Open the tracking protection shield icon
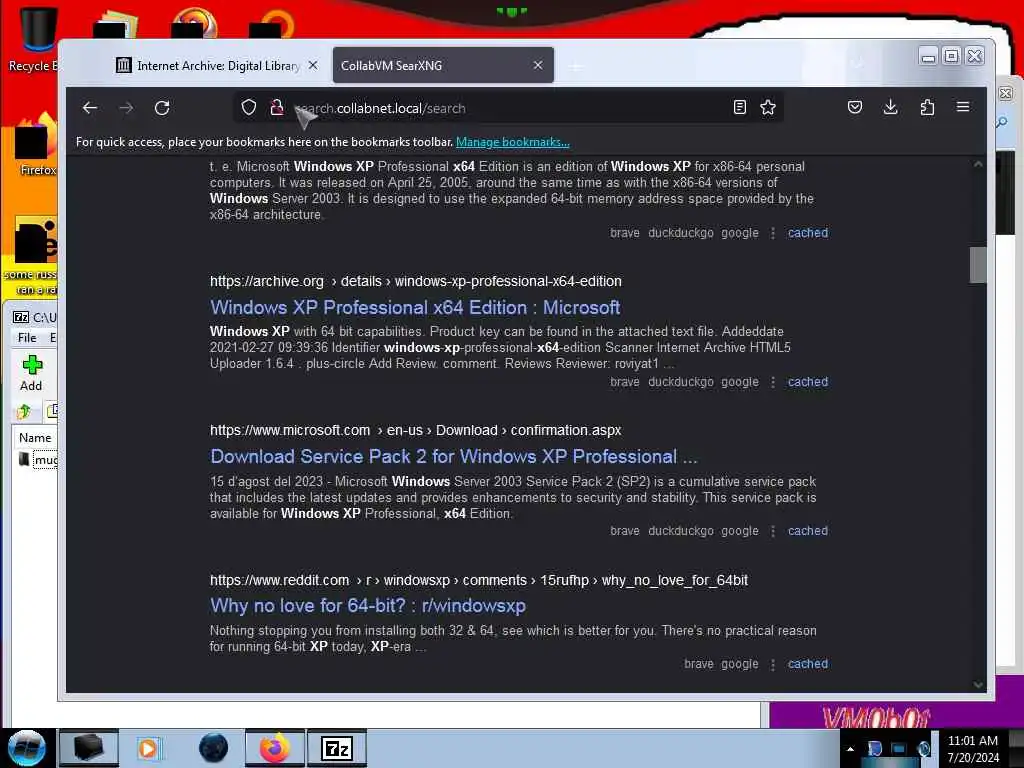The image size is (1024, 768). (x=248, y=107)
